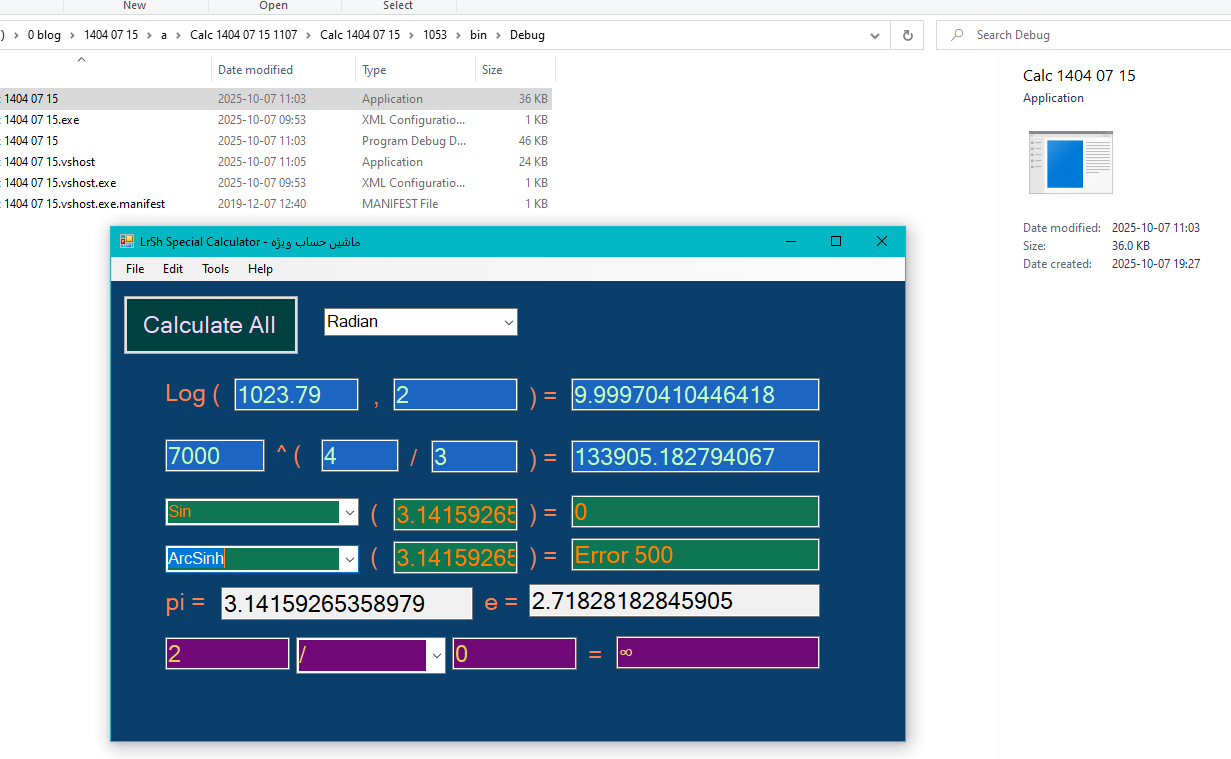Click the calculator app icon in title bar

click(127, 241)
